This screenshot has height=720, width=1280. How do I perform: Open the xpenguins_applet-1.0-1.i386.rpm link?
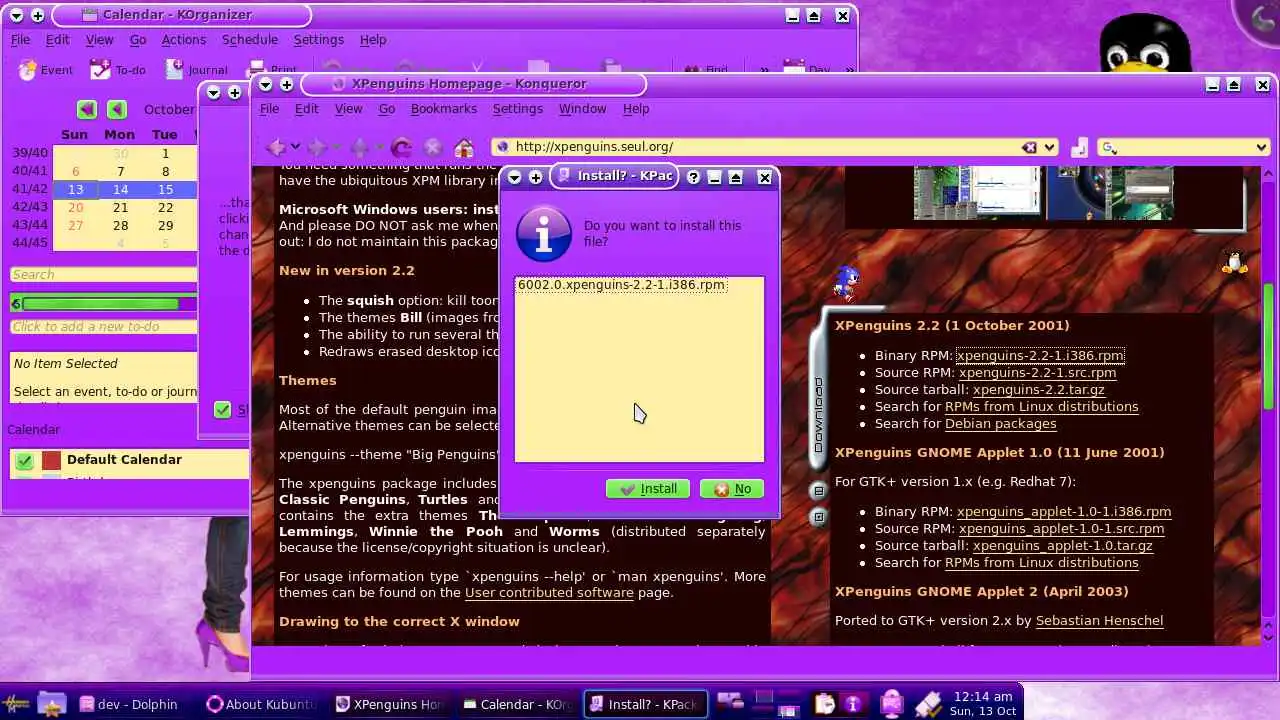click(1064, 511)
